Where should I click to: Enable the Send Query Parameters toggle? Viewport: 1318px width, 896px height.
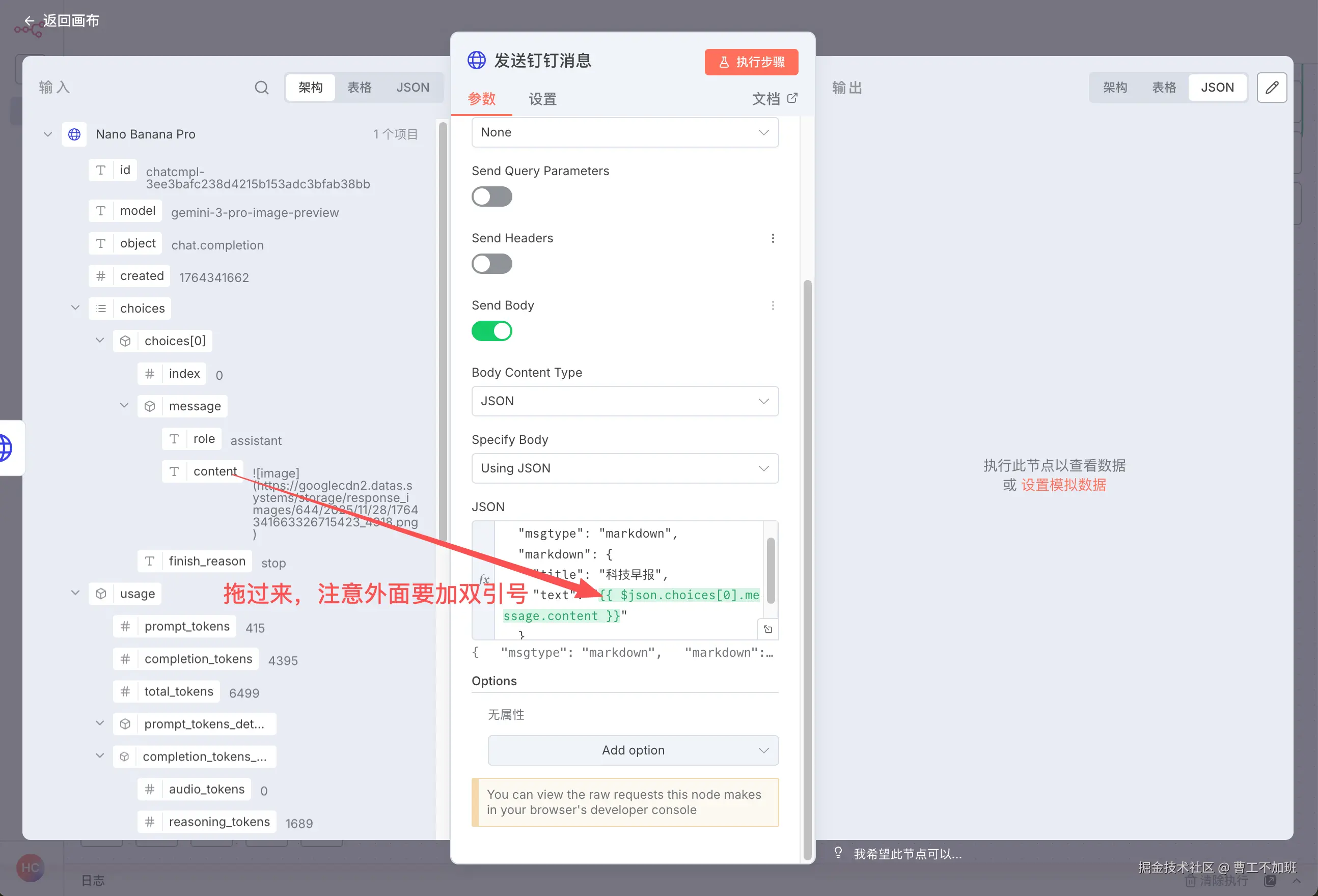(491, 197)
